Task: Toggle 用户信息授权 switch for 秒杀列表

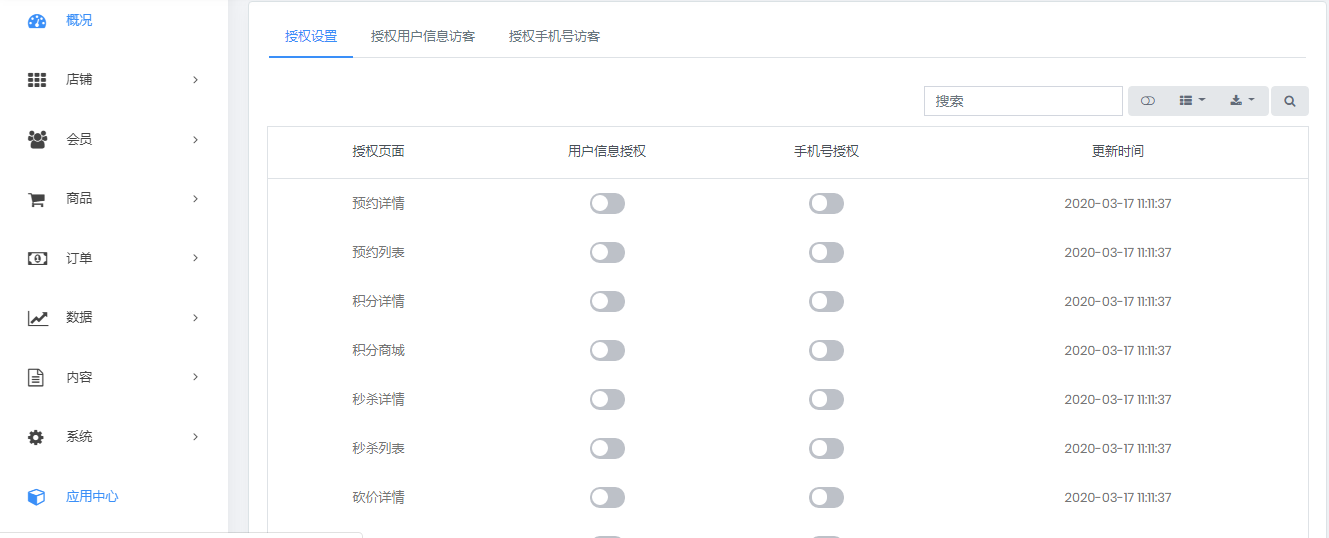Action: (607, 449)
